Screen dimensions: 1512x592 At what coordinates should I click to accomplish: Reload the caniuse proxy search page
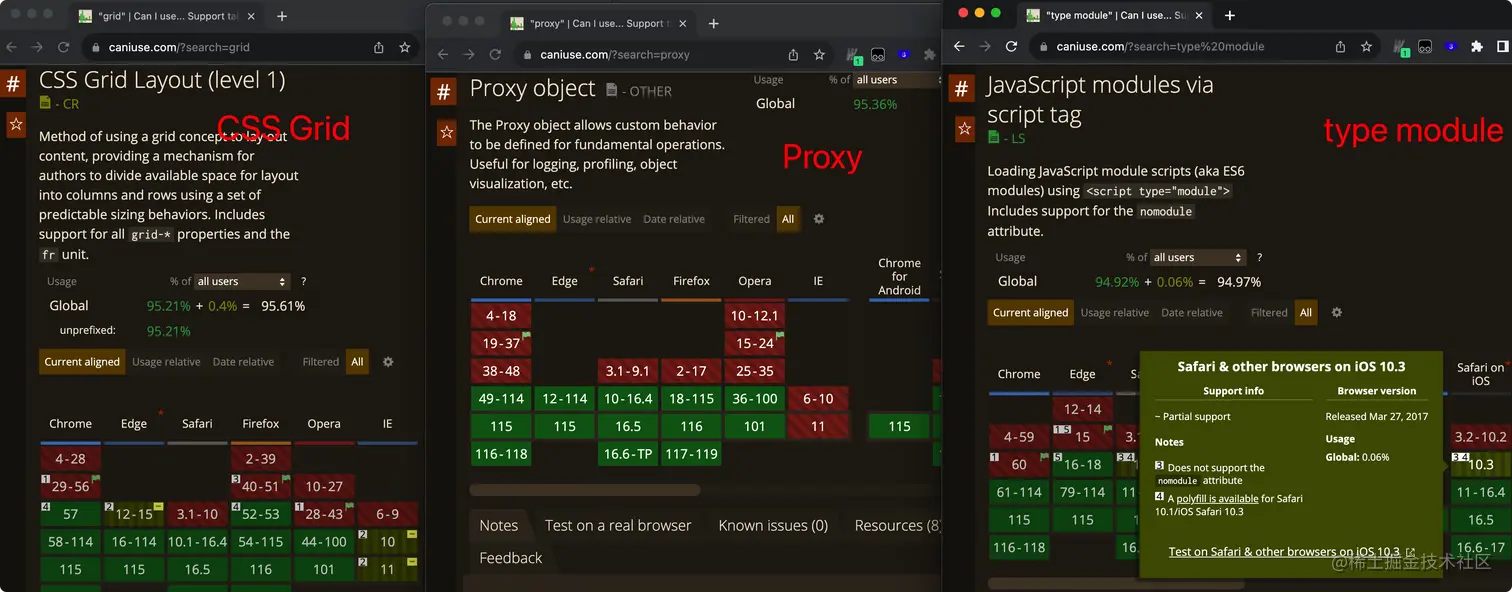coord(495,55)
